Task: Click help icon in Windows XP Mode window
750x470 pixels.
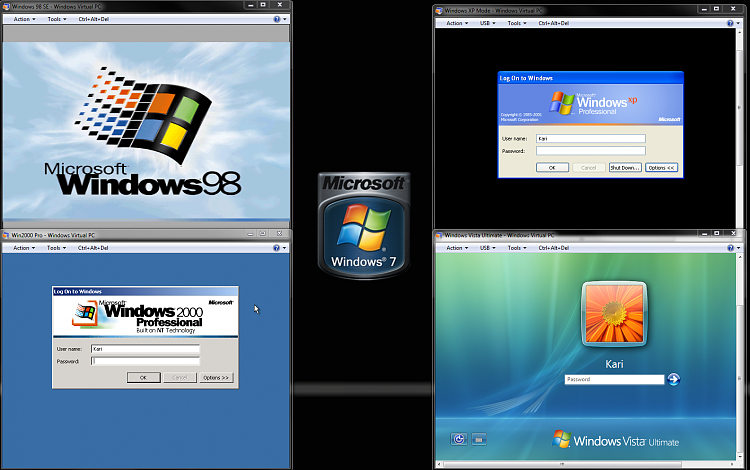Action: (x=730, y=23)
